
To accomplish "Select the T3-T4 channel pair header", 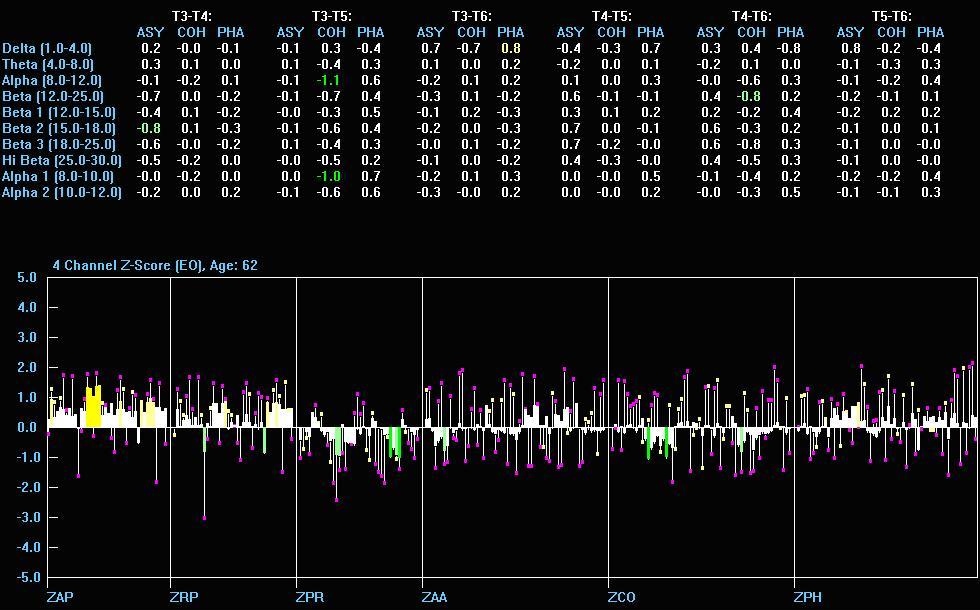I will click(x=191, y=16).
